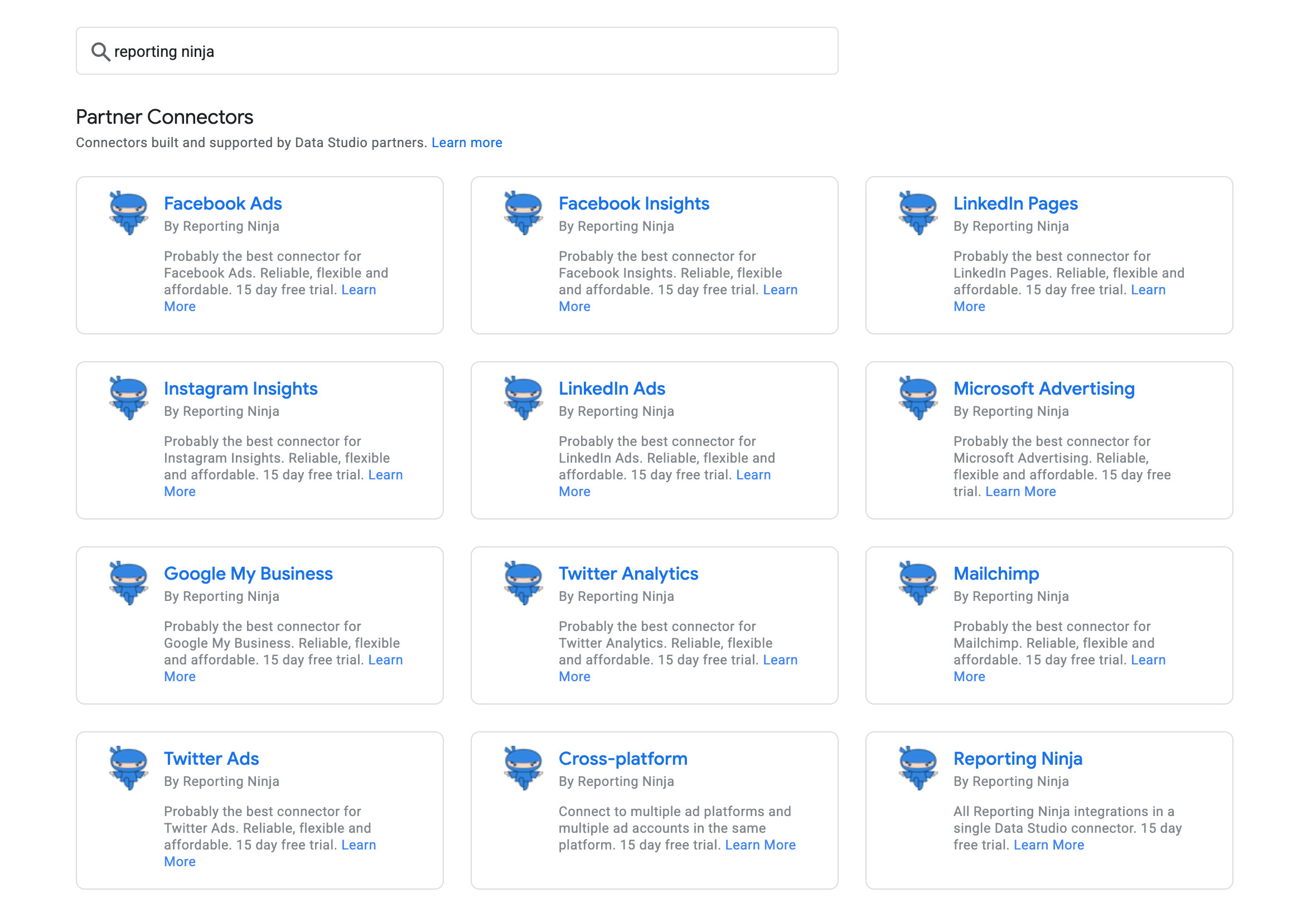Open the Facebook Ads connector

point(222,203)
